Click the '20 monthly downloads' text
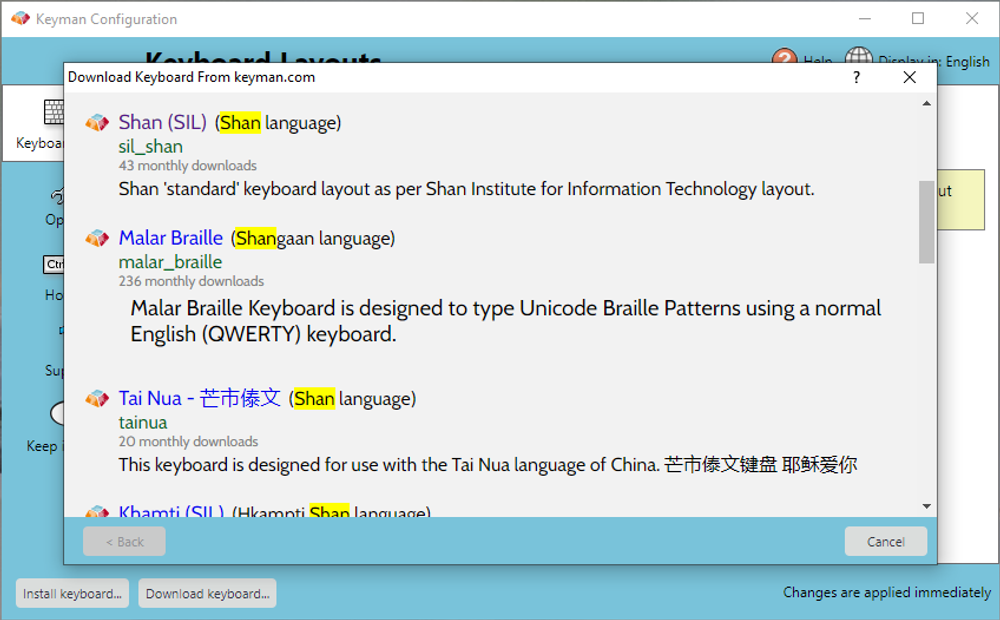The image size is (1000, 620). tap(188, 441)
